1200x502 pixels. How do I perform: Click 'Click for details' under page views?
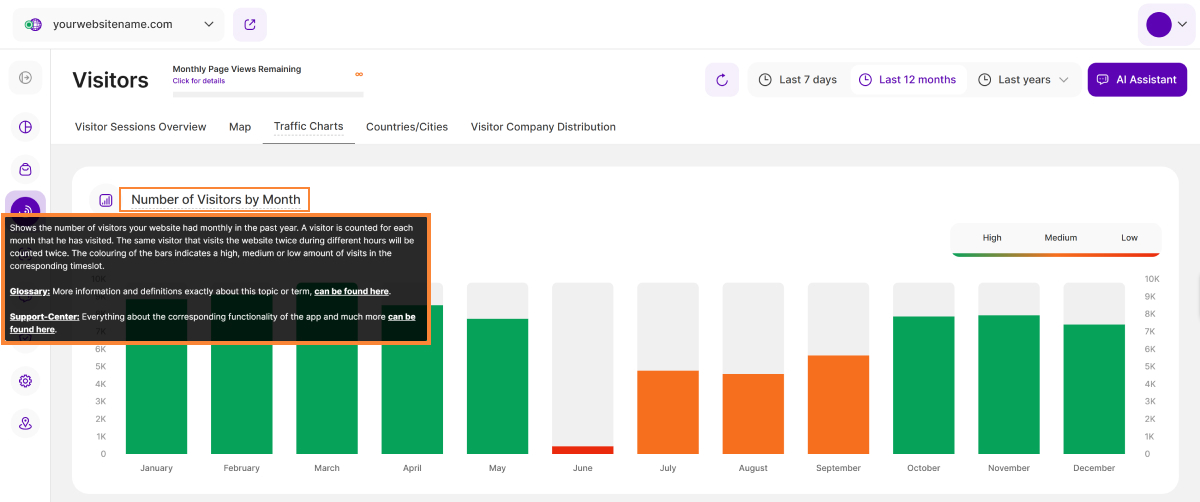pos(198,81)
